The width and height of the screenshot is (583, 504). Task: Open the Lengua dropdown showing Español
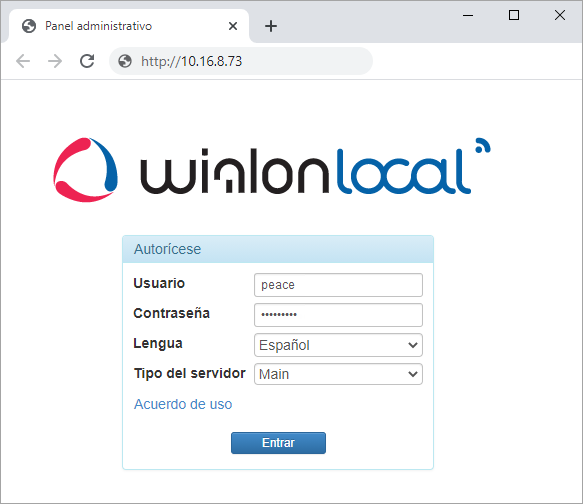[x=338, y=345]
